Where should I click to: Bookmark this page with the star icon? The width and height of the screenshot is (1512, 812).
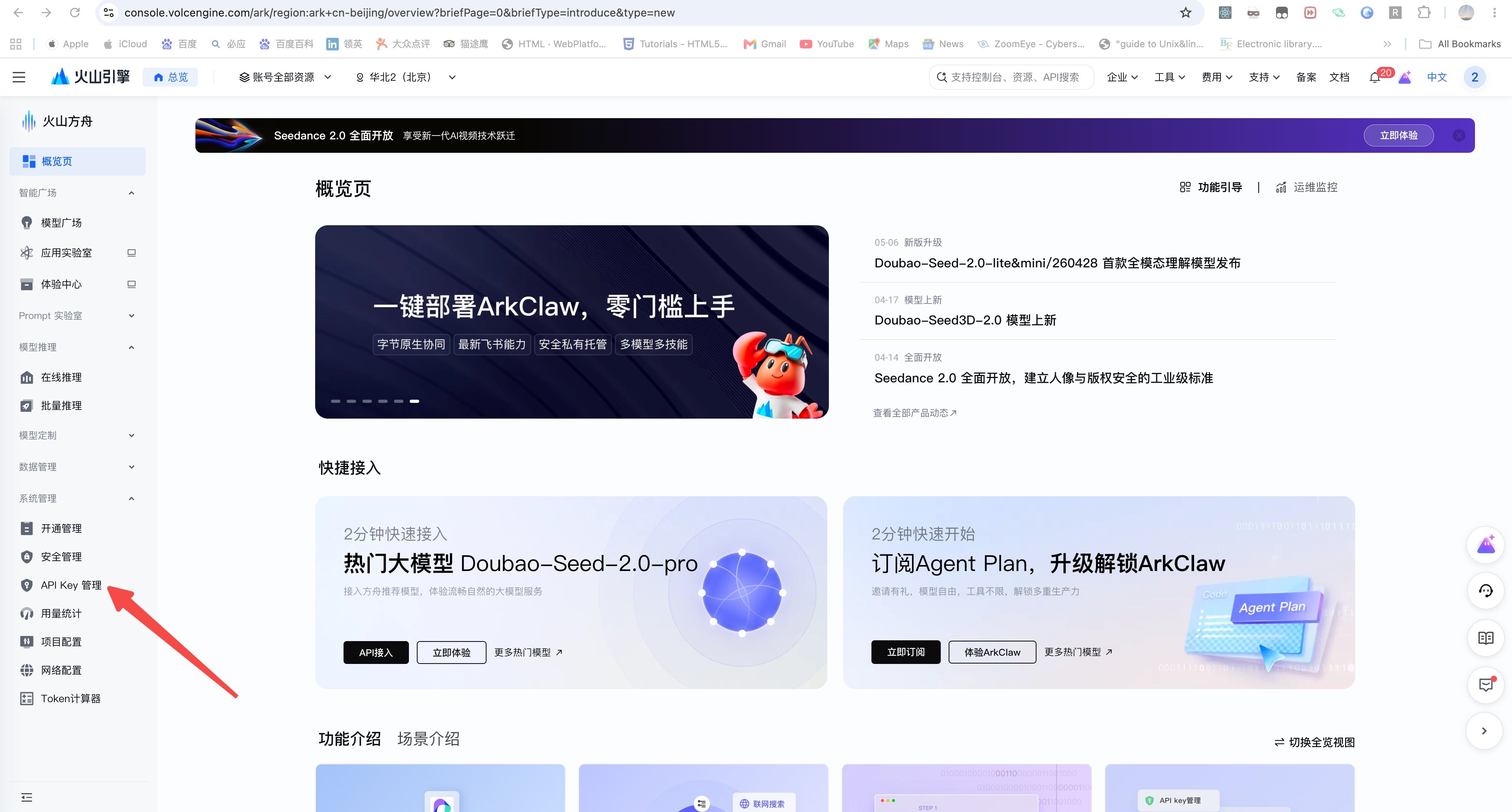tap(1186, 12)
